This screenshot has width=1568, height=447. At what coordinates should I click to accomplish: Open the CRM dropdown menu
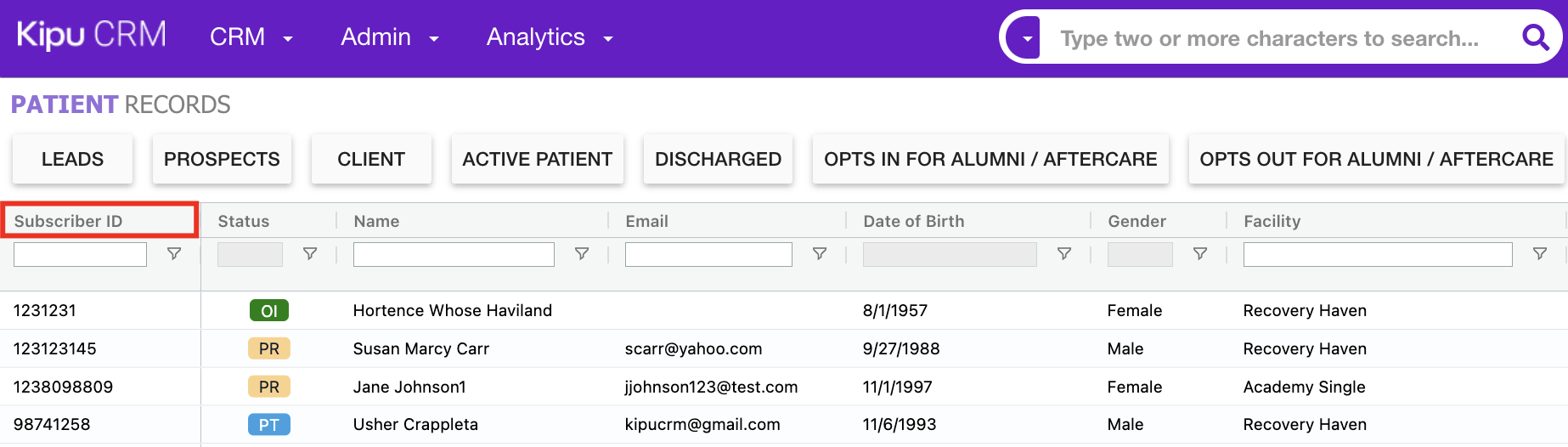click(x=251, y=37)
